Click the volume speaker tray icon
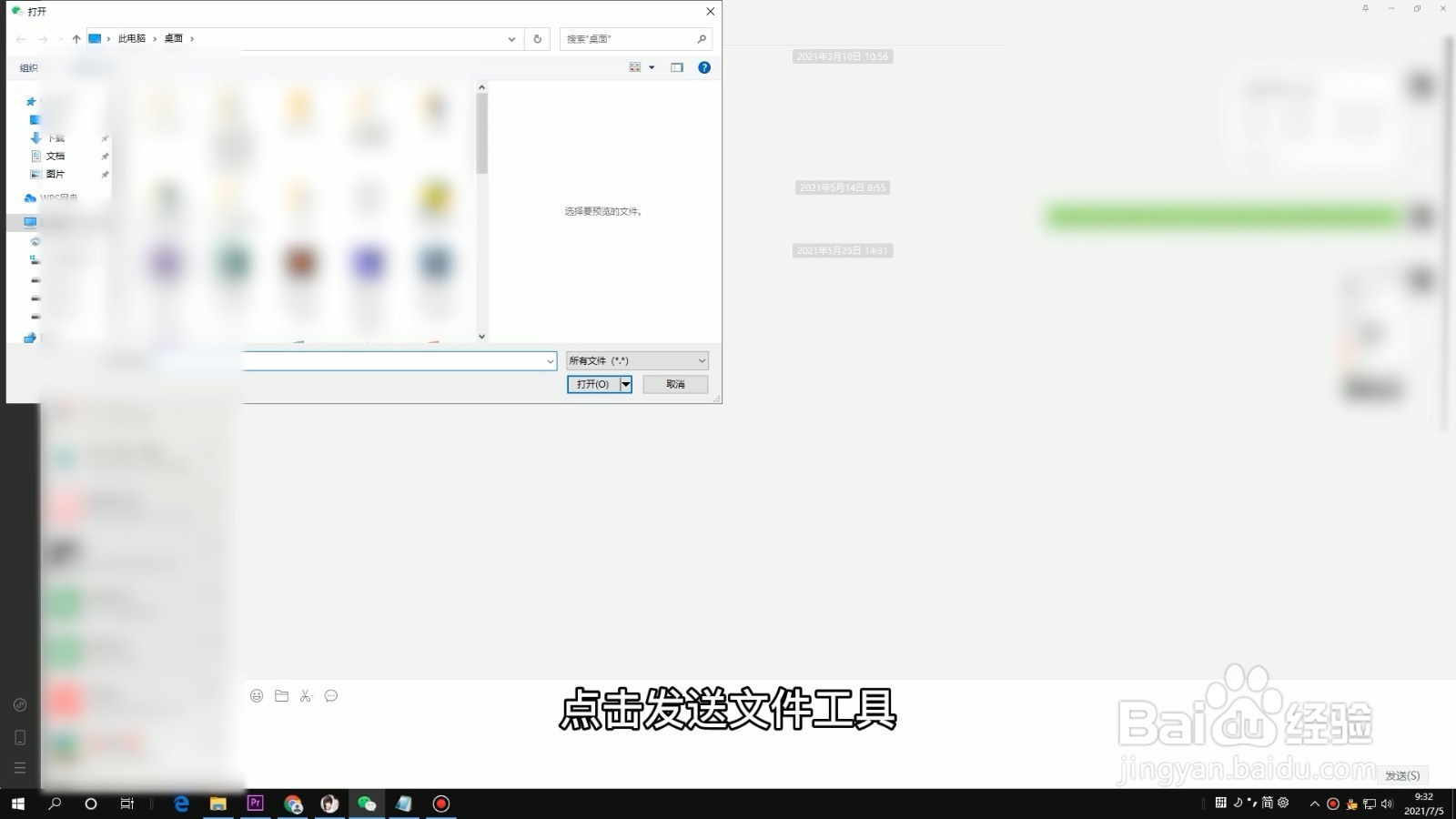The height and width of the screenshot is (819, 1456). (x=1387, y=804)
